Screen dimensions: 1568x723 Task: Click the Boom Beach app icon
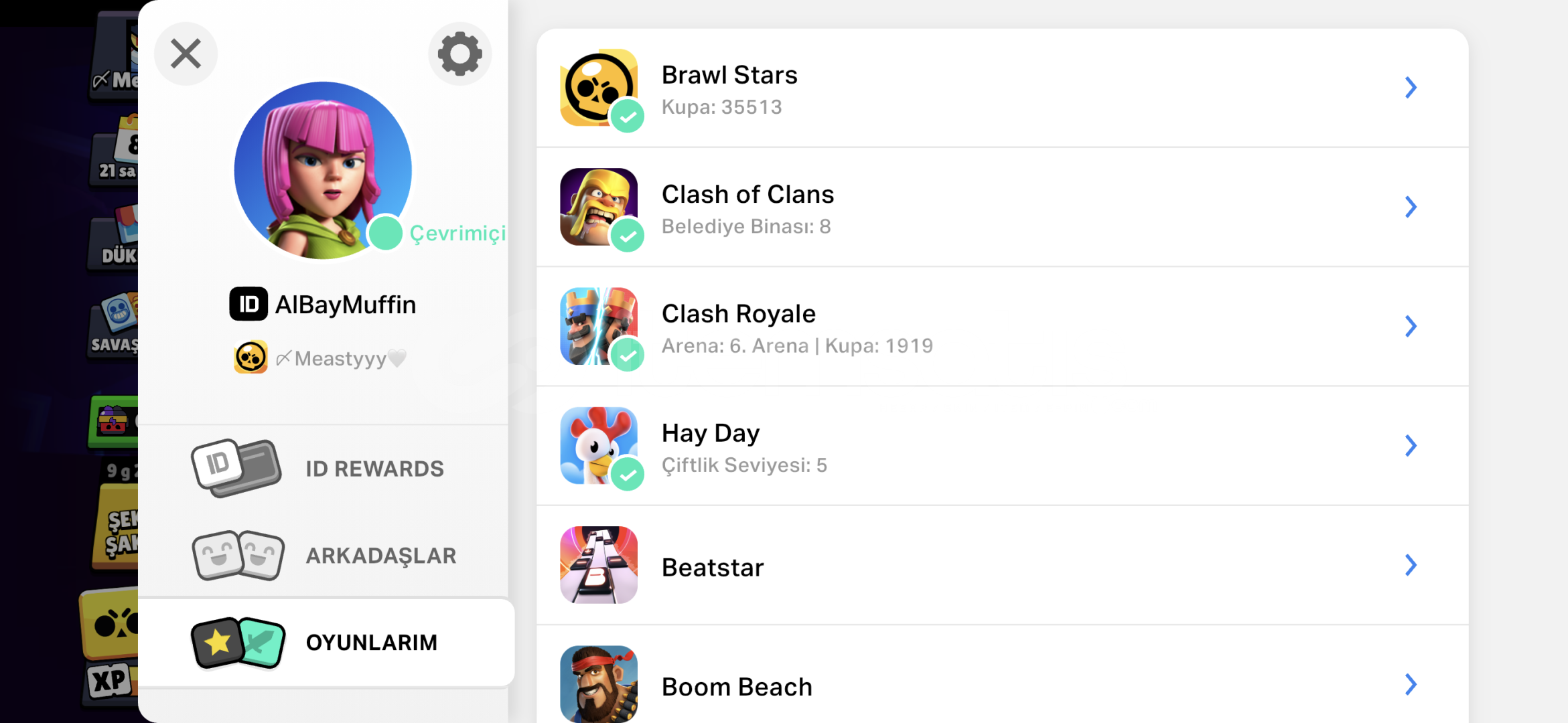pos(598,684)
